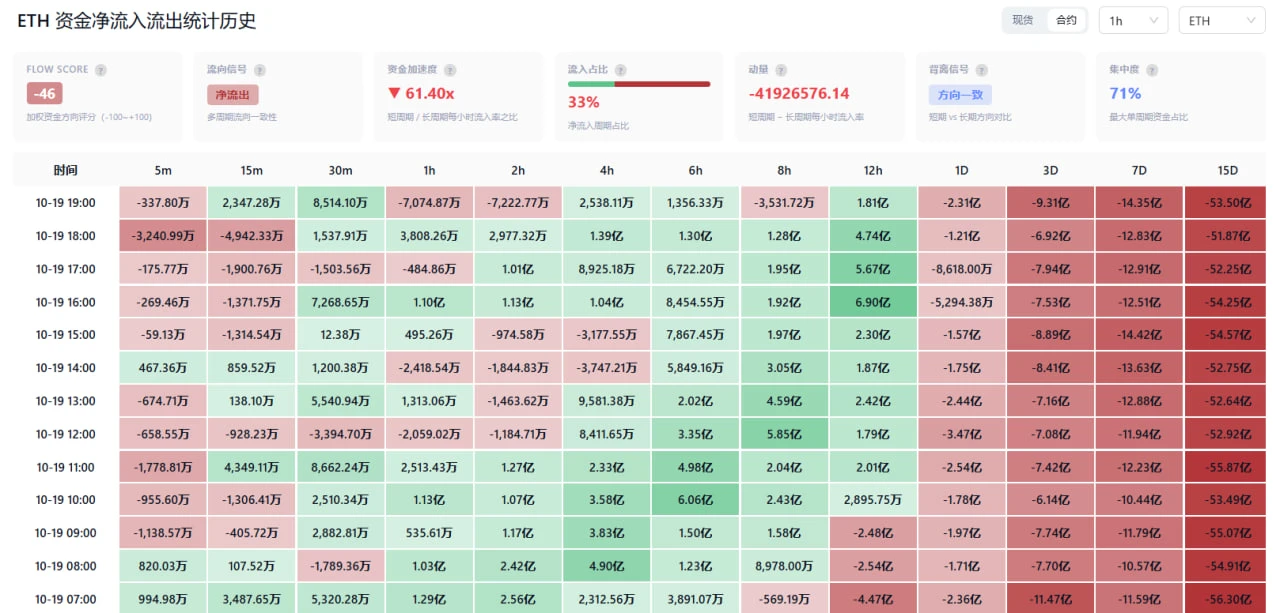Viewport: 1280px width, 613px height.
Task: Select the 6.90亿 cell
Action: click(x=873, y=302)
